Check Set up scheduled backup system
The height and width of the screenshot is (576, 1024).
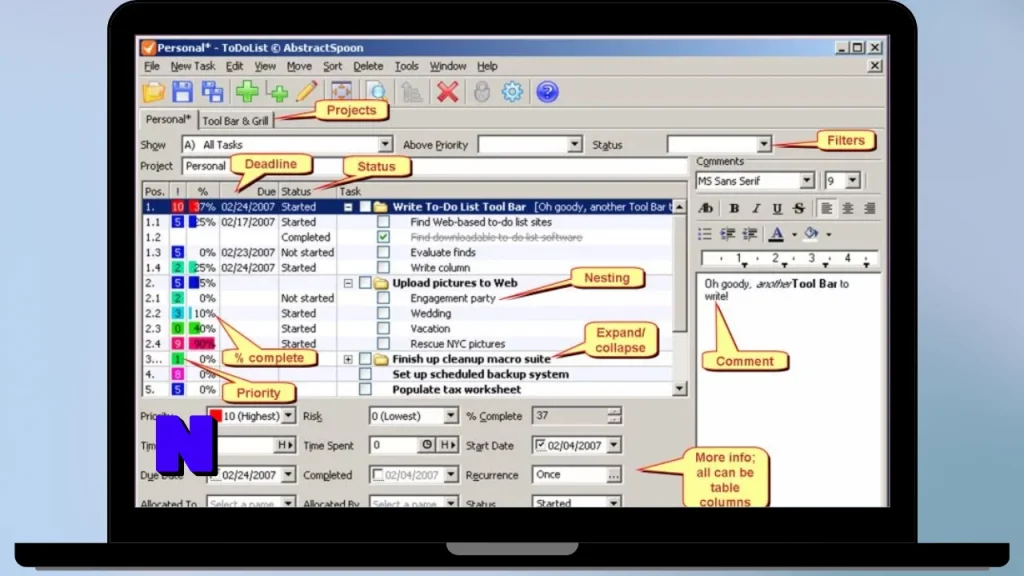365,374
